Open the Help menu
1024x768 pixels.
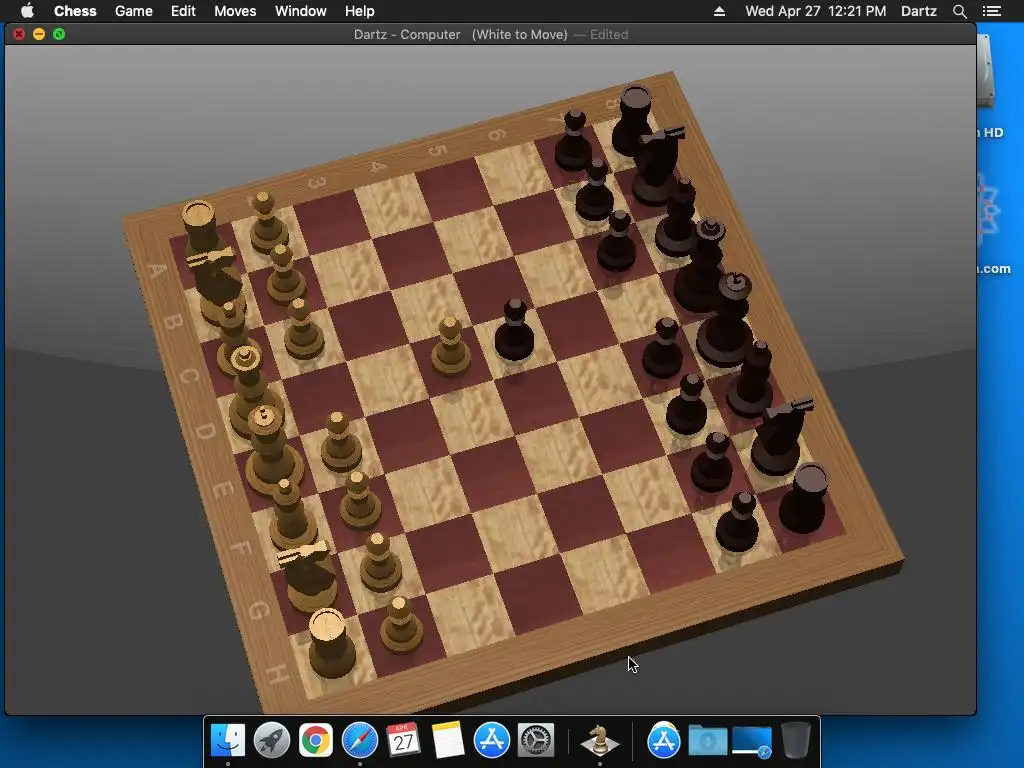[359, 11]
